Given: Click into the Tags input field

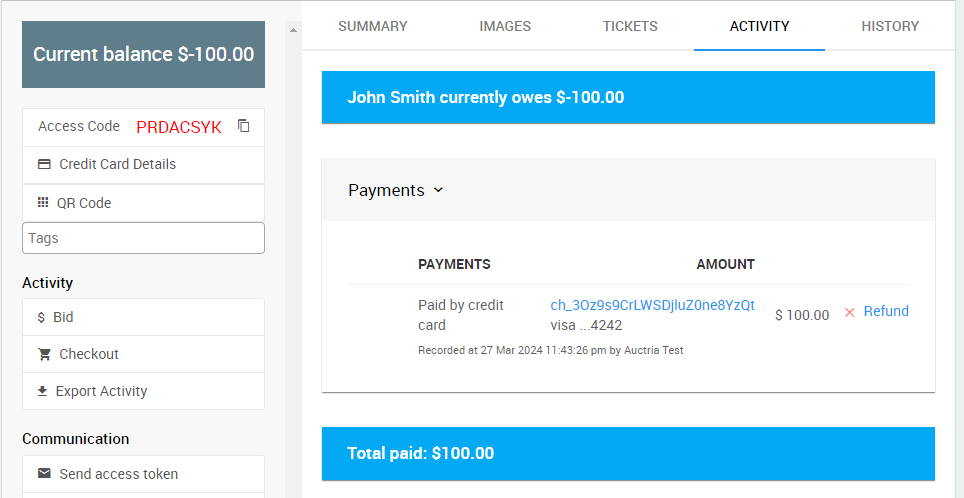Looking at the screenshot, I should coord(143,238).
